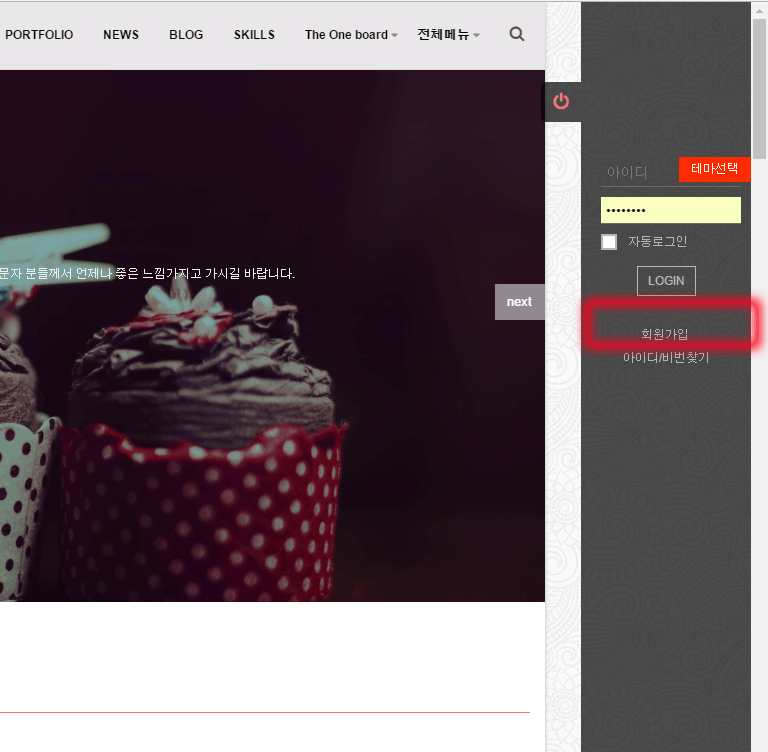Click the vertical page scrollbar thumb
The height and width of the screenshot is (752, 768).
point(760,88)
